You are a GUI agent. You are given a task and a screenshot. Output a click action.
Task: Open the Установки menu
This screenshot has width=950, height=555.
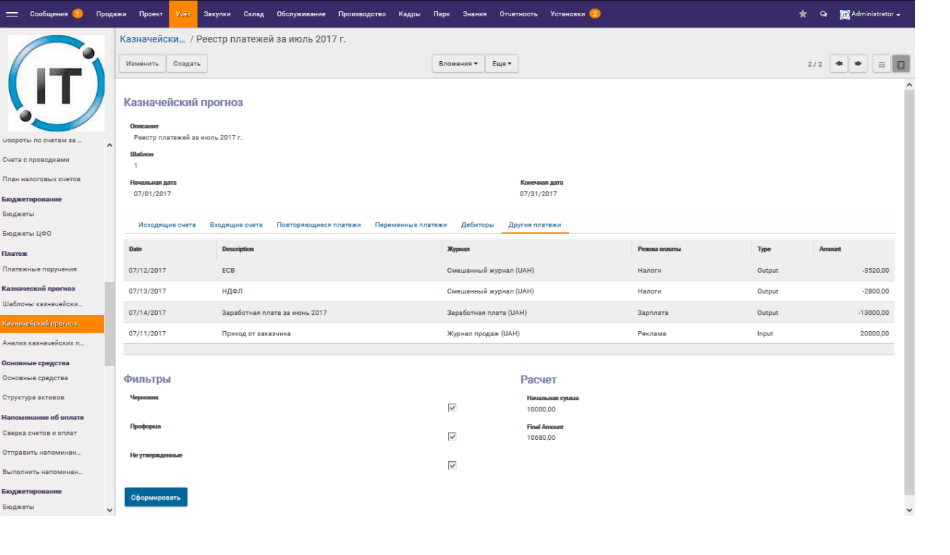568,14
